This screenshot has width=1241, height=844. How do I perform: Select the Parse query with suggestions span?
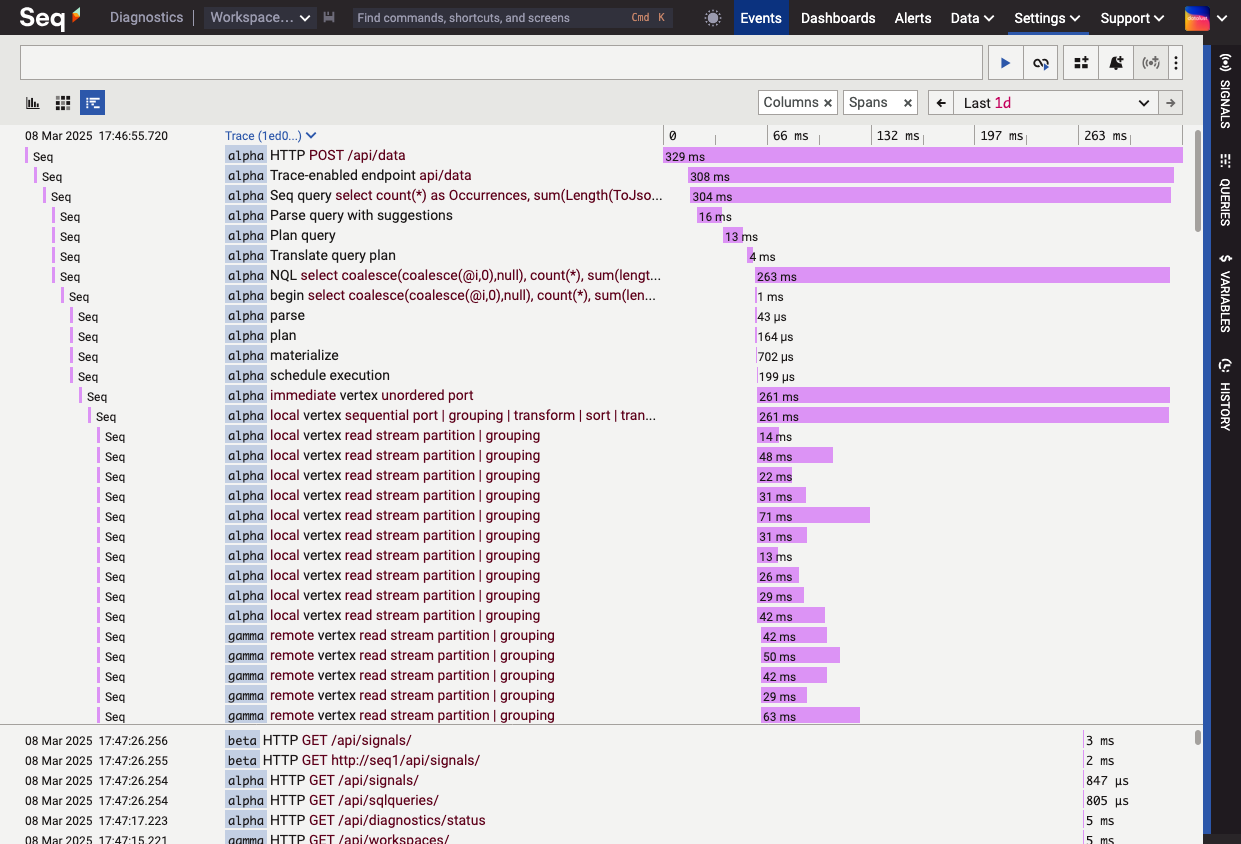point(361,216)
